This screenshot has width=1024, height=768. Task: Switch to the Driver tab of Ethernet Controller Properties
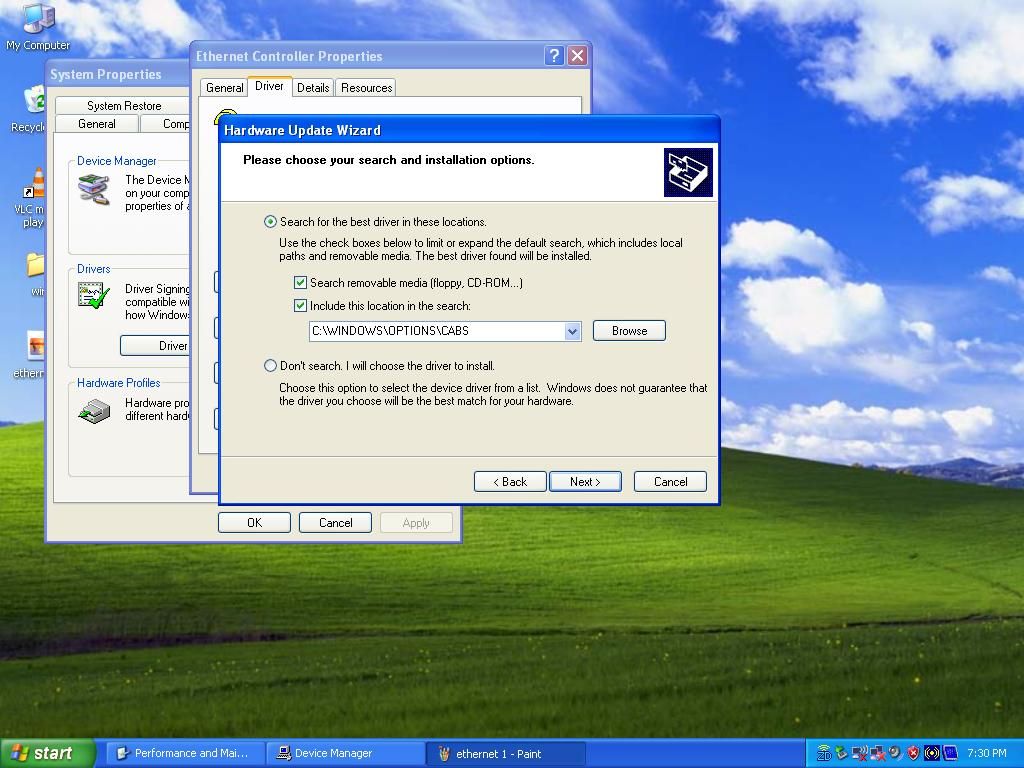click(x=269, y=86)
